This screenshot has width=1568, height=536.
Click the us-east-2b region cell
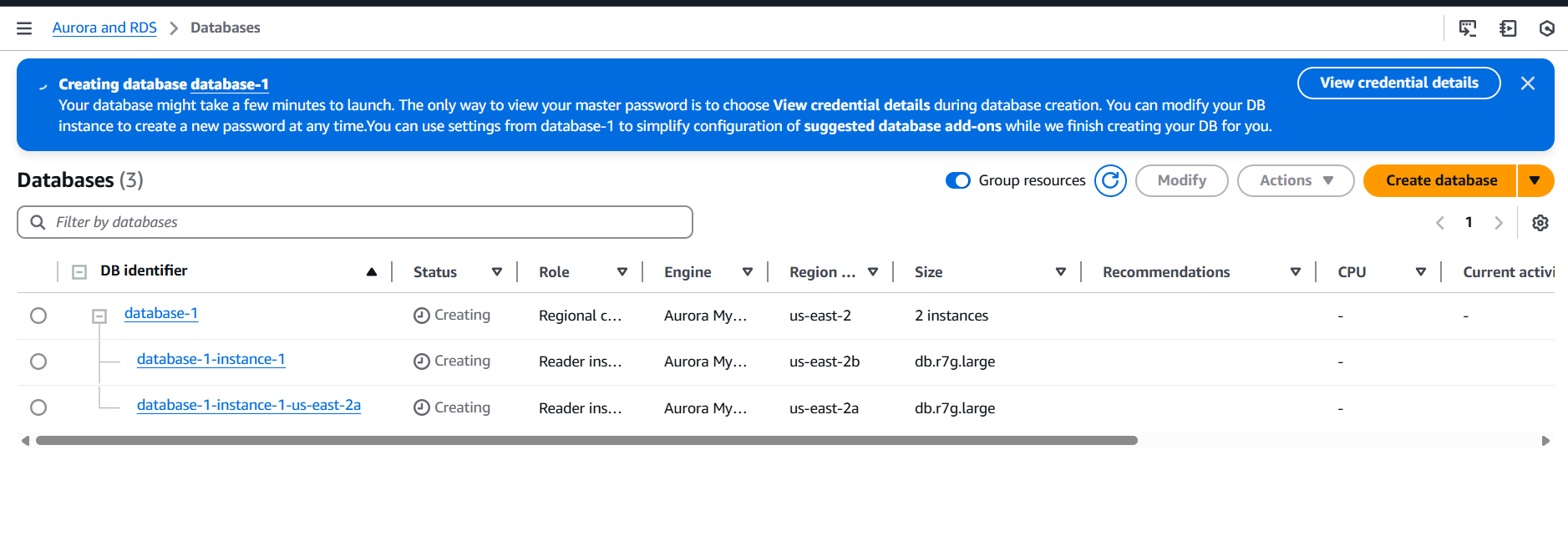[x=825, y=362]
